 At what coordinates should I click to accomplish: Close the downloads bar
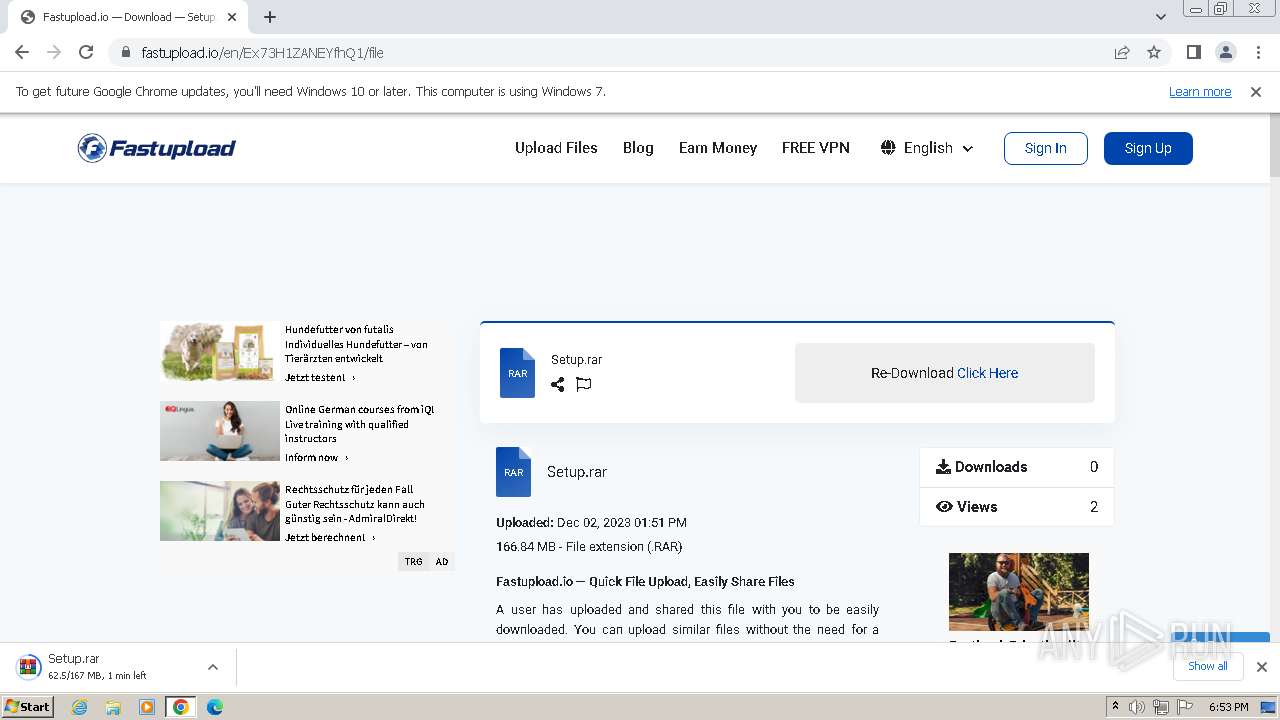[1262, 667]
